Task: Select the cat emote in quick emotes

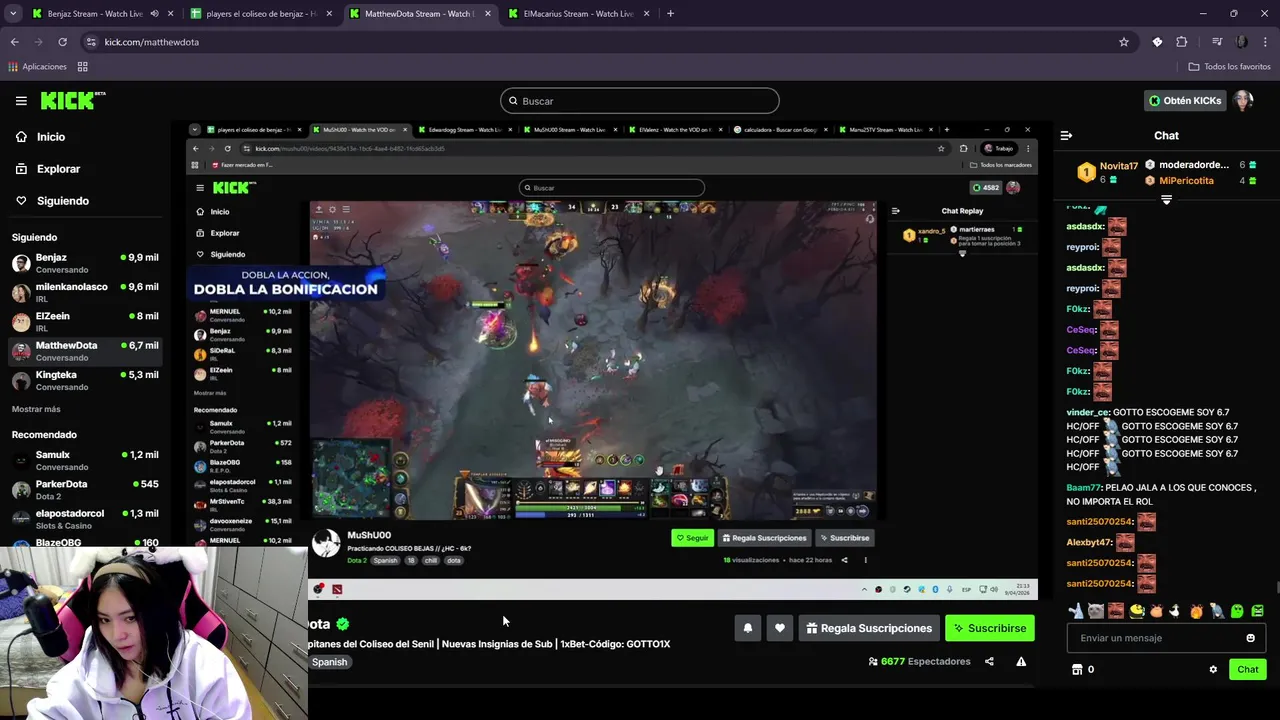Action: coord(1095,611)
